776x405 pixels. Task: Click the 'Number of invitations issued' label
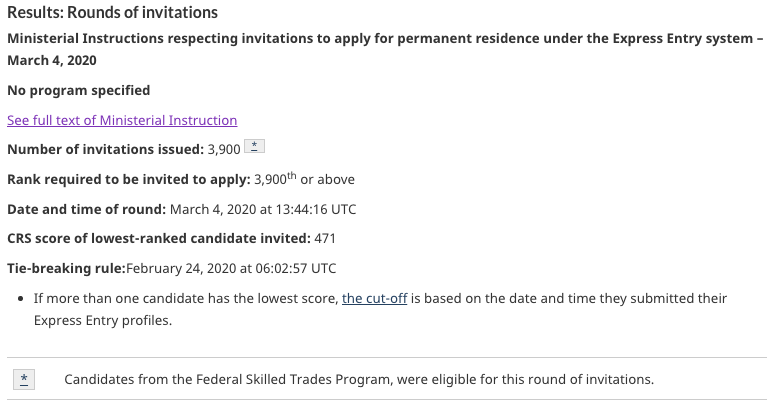[105, 149]
